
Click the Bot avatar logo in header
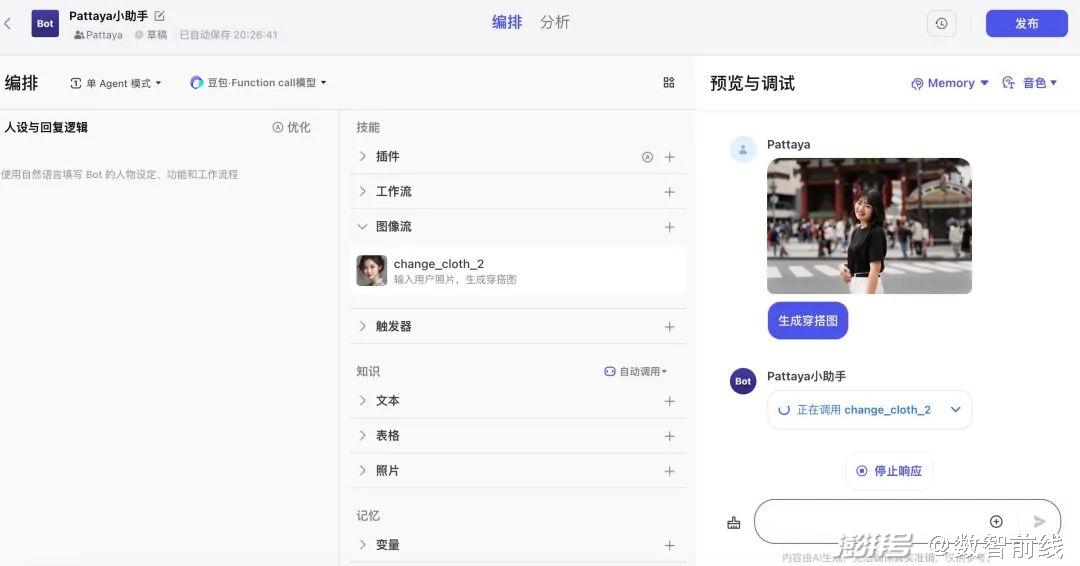(45, 23)
